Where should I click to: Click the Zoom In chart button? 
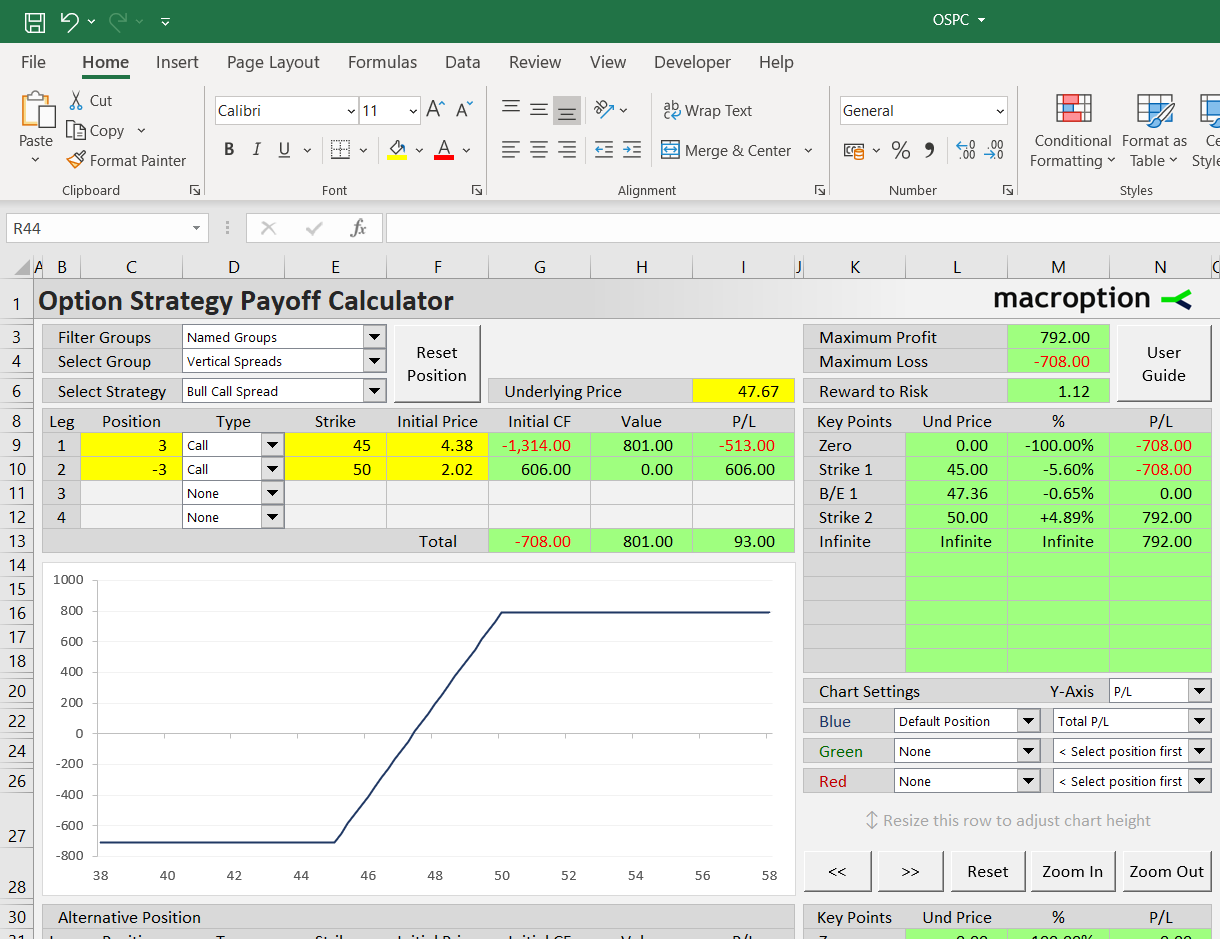pos(1072,871)
